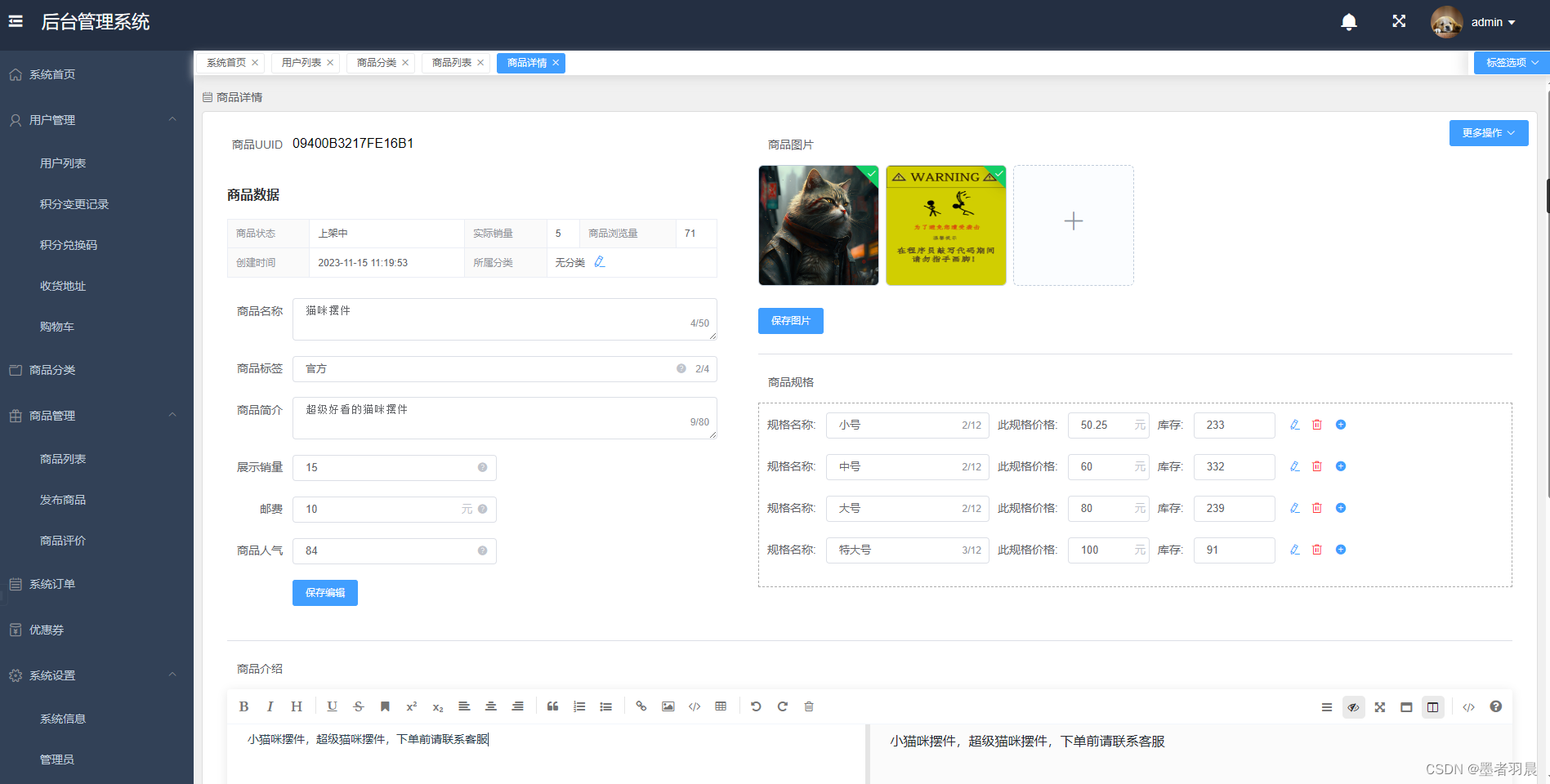Open 系统订单 in sidebar

pos(52,584)
